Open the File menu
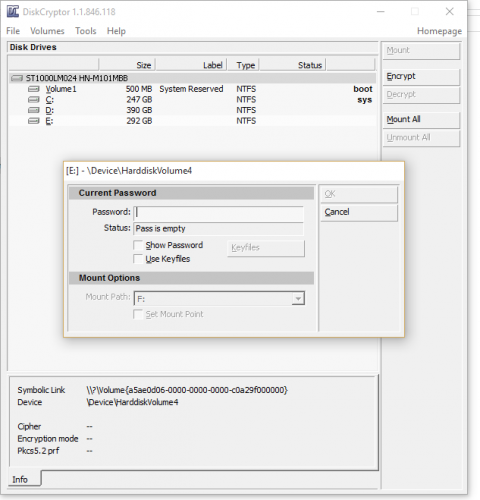480x500 pixels. coord(13,31)
